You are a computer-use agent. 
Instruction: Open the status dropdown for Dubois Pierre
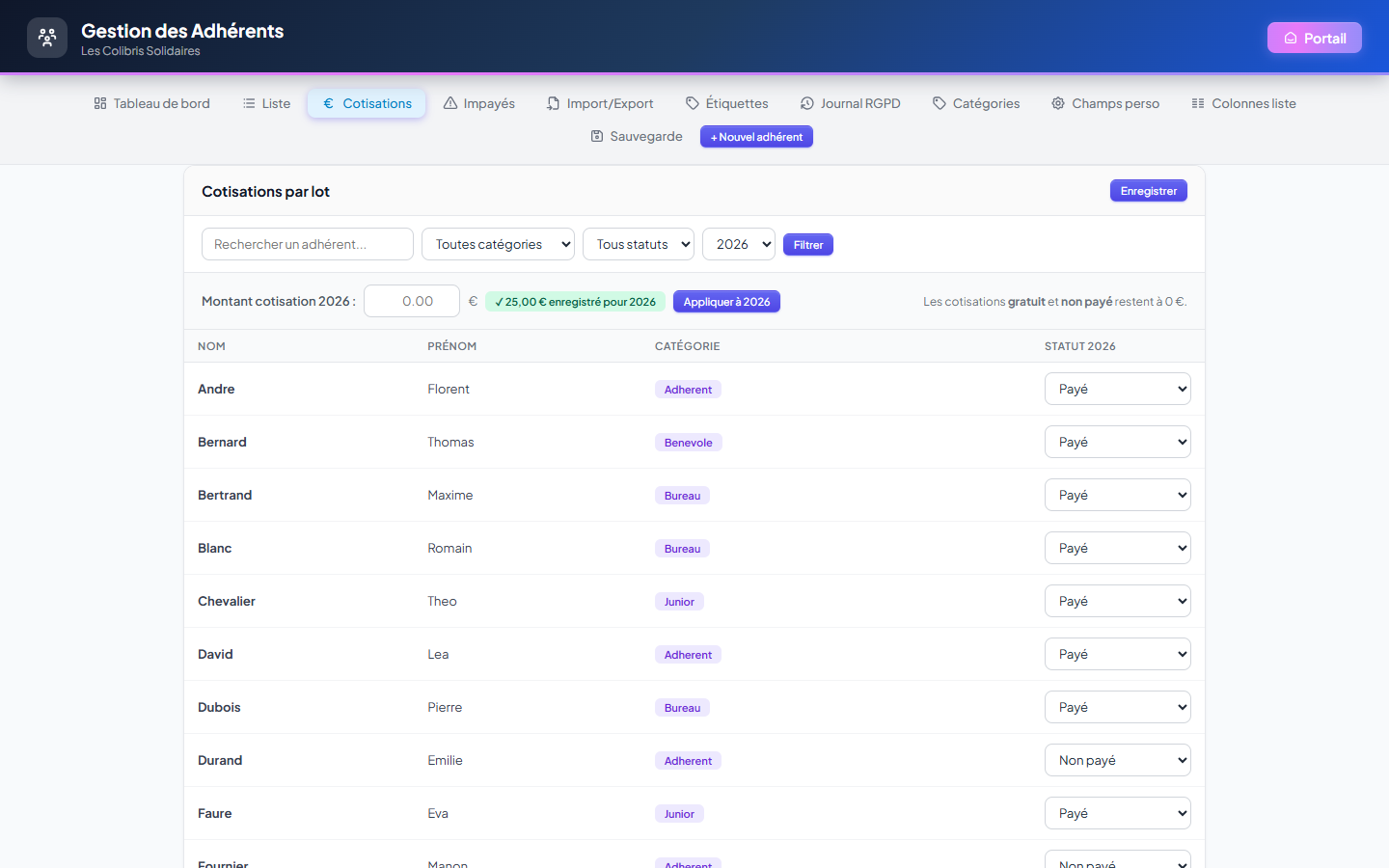click(1118, 707)
